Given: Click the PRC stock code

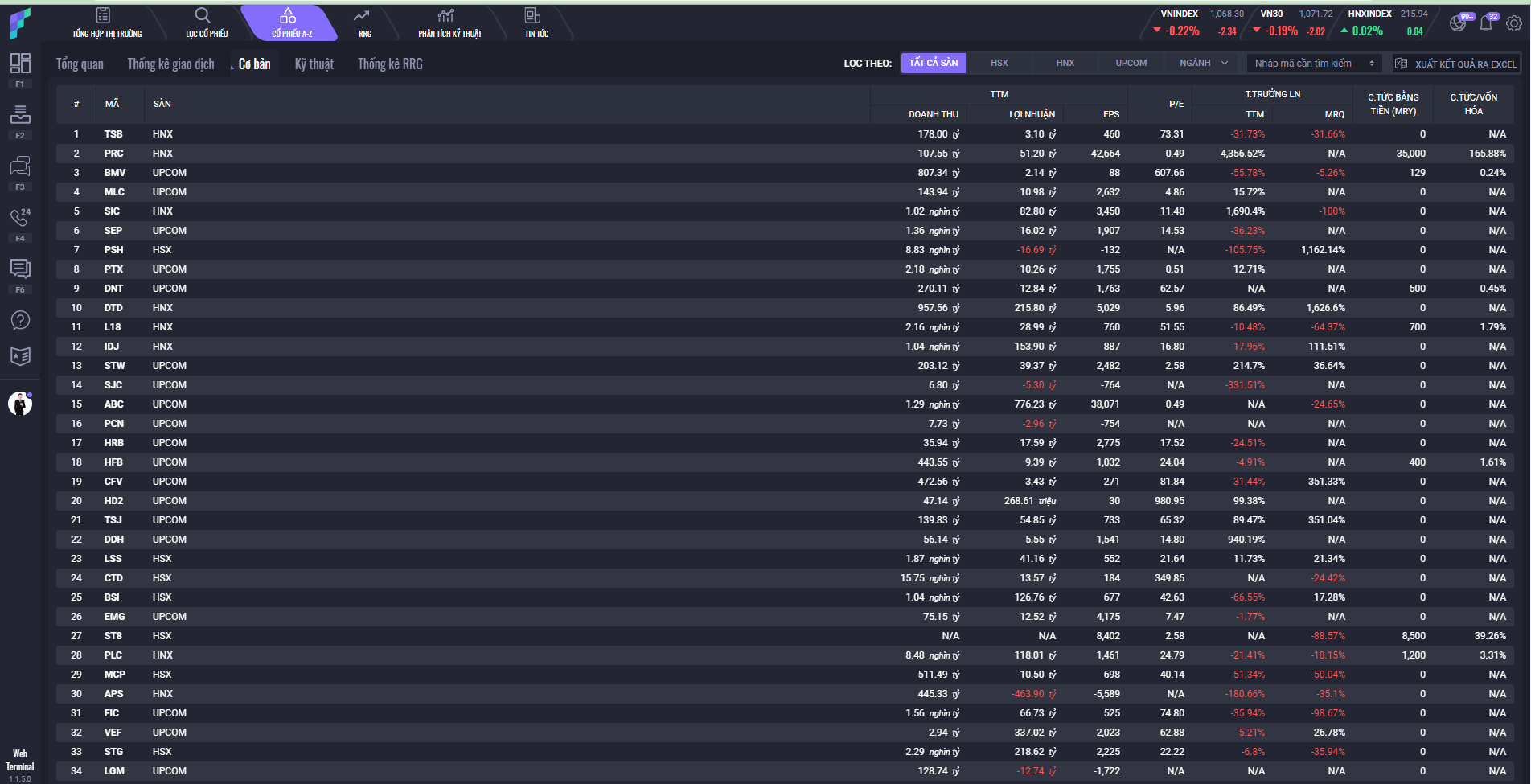Looking at the screenshot, I should pos(113,154).
